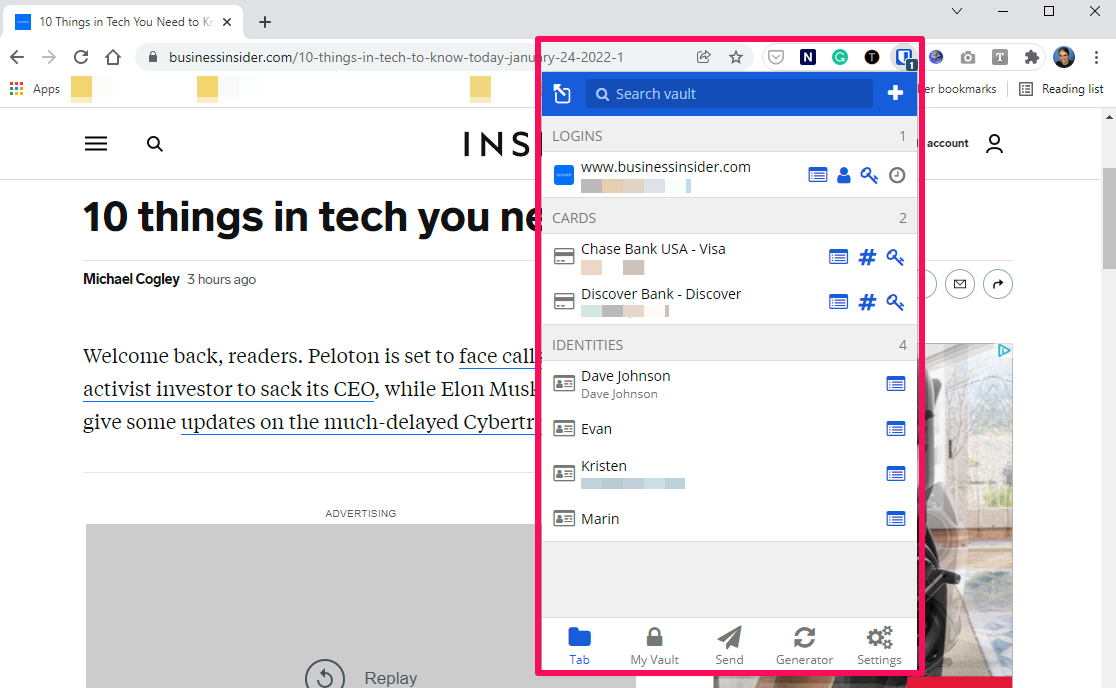View the Marin identity details
This screenshot has height=688, width=1116.
pyautogui.click(x=895, y=519)
